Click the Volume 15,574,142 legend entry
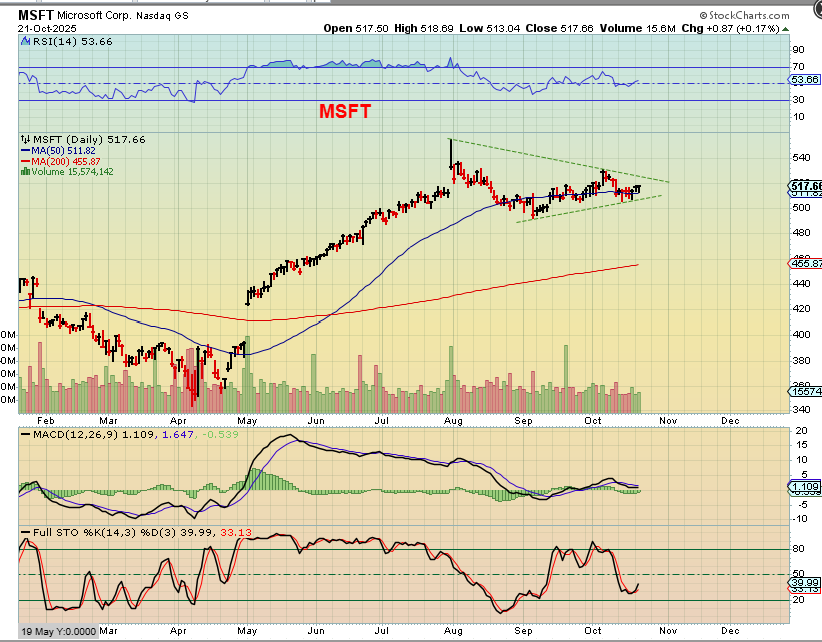822x642 pixels. click(x=72, y=171)
